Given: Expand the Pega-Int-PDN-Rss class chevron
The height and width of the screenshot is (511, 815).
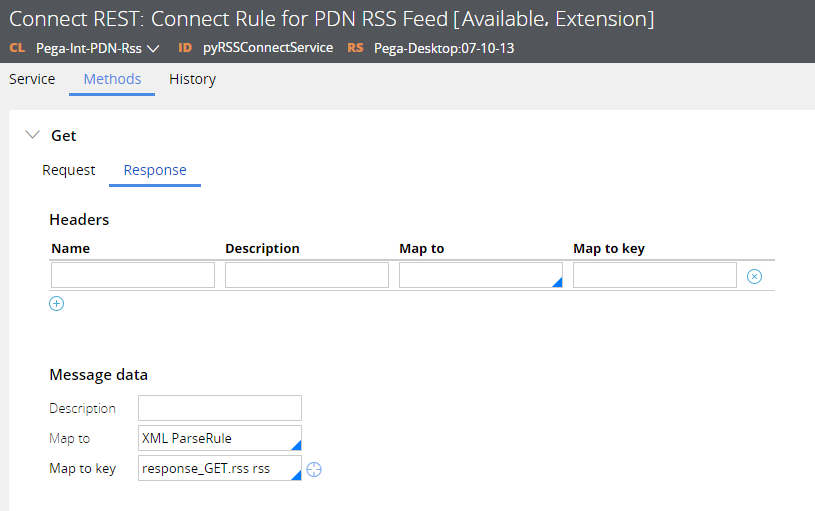Looking at the screenshot, I should tap(154, 48).
